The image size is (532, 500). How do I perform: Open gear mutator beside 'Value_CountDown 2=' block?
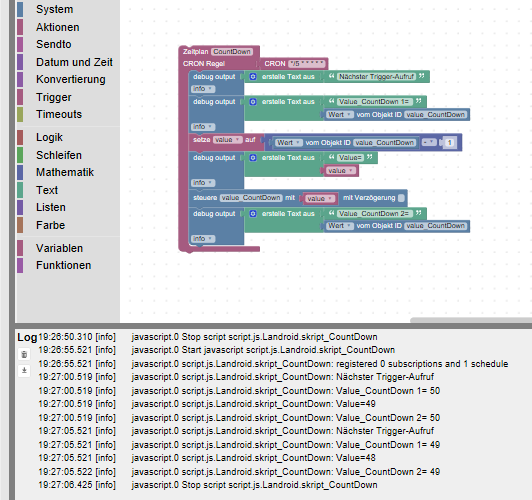coord(253,214)
